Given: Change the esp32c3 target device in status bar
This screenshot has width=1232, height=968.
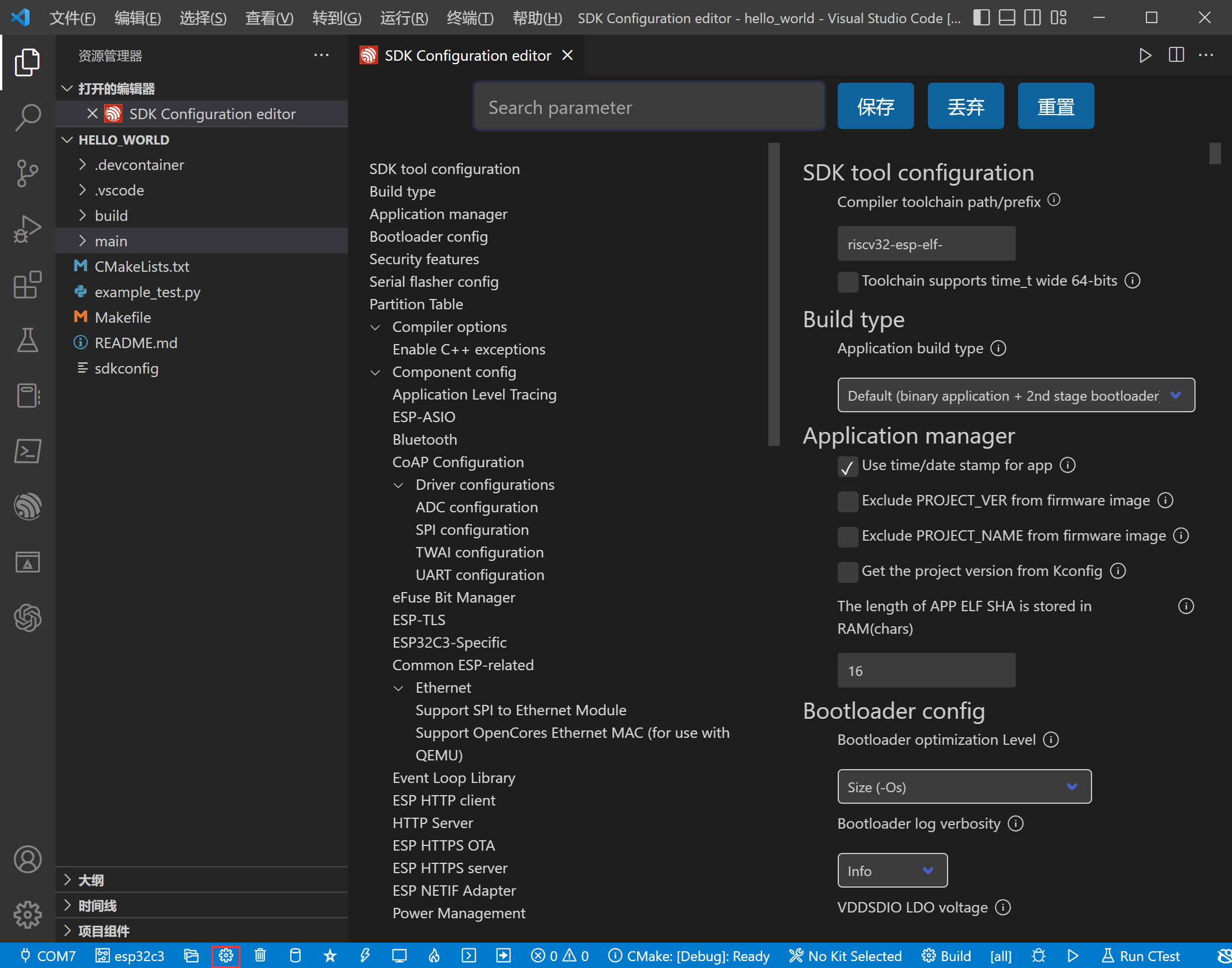Looking at the screenshot, I should pyautogui.click(x=130, y=956).
